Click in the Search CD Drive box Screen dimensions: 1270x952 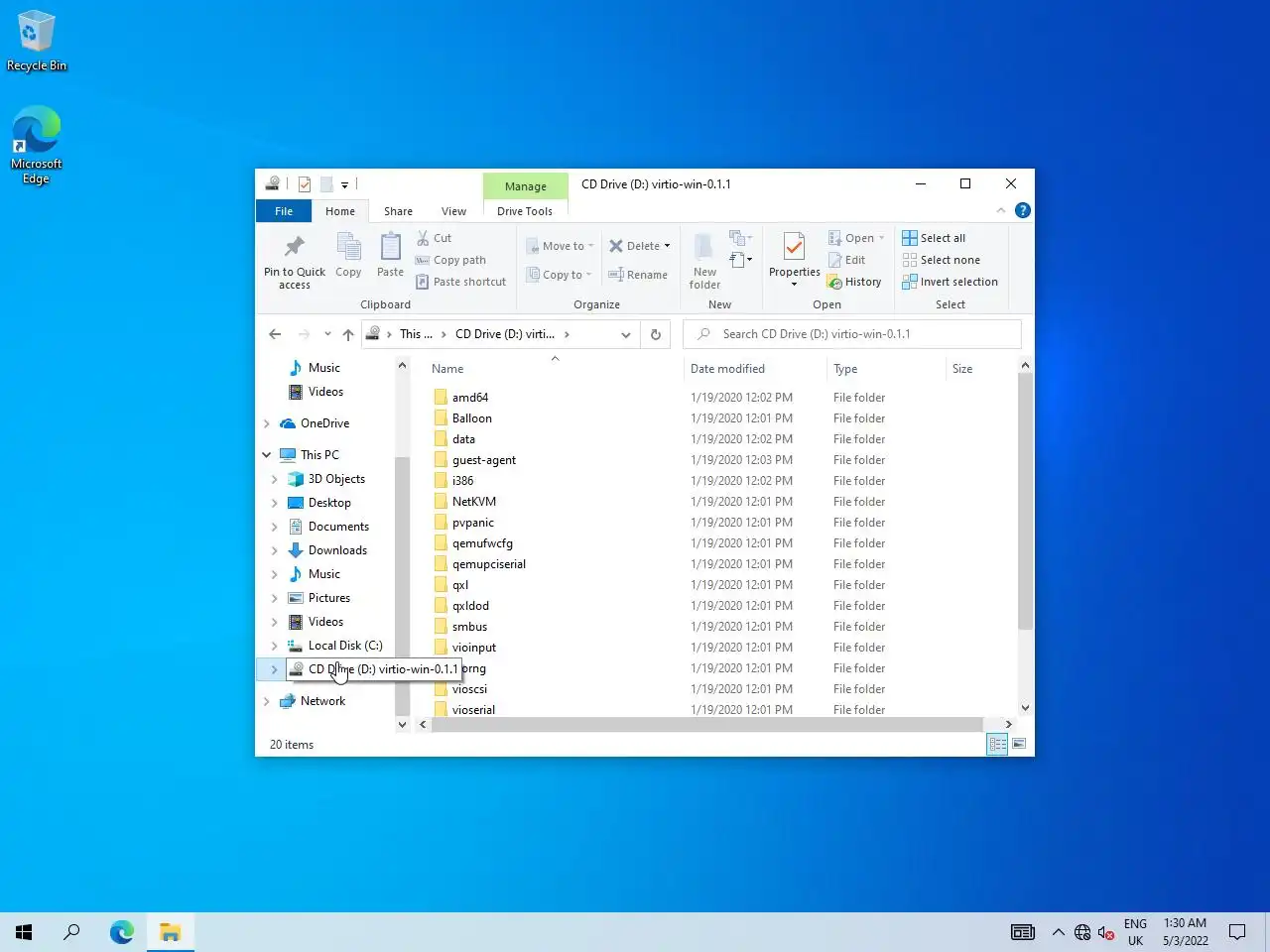tap(852, 334)
